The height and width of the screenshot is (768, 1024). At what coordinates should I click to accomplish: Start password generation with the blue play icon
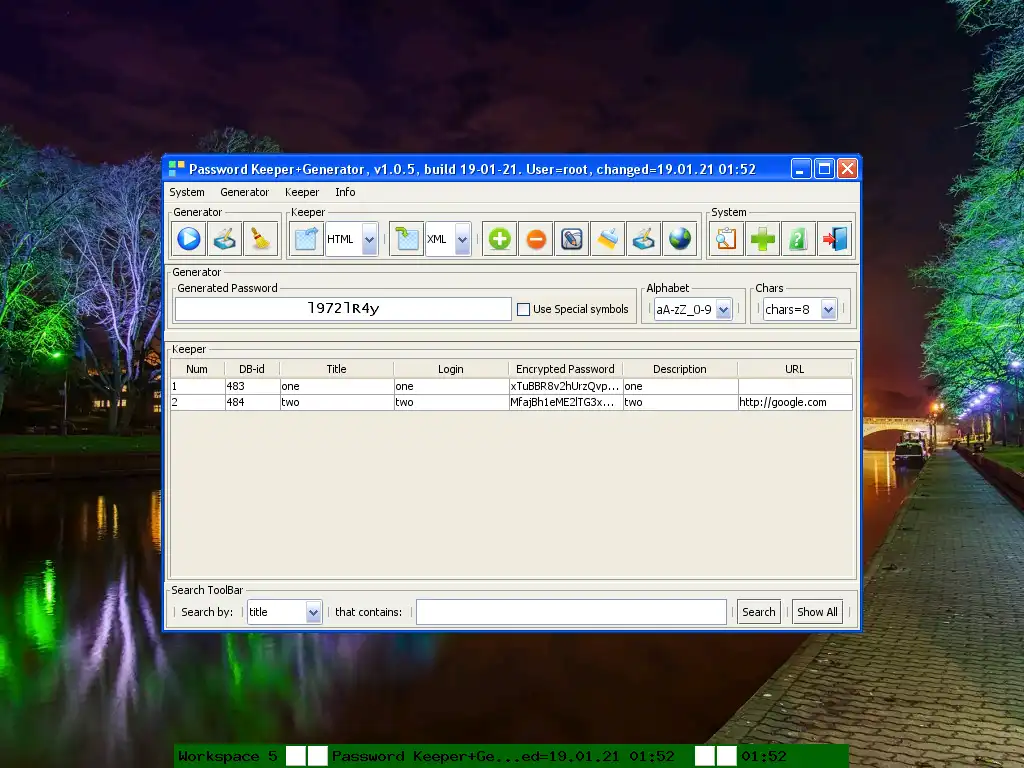click(189, 239)
